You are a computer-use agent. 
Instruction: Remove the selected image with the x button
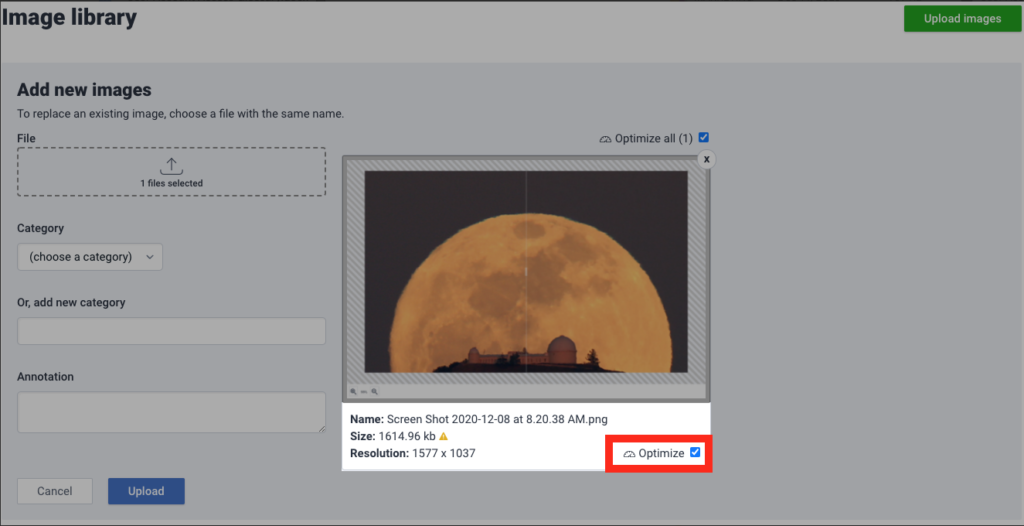click(x=706, y=159)
